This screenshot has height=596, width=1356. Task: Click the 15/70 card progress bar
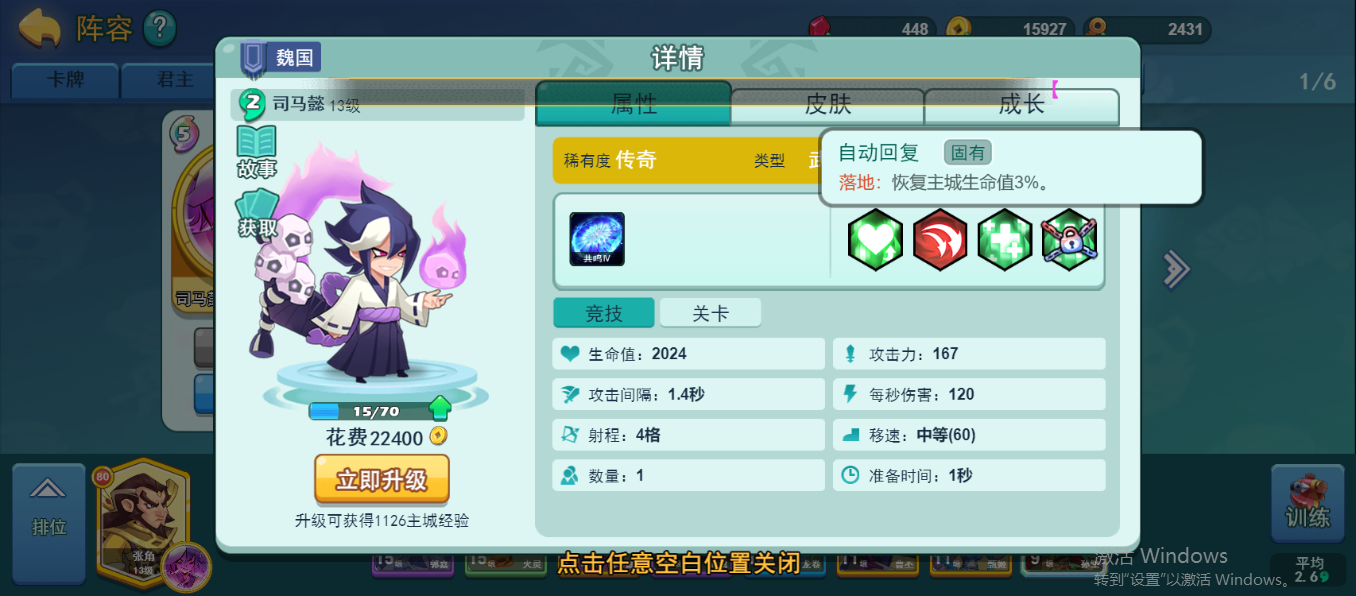tap(369, 411)
